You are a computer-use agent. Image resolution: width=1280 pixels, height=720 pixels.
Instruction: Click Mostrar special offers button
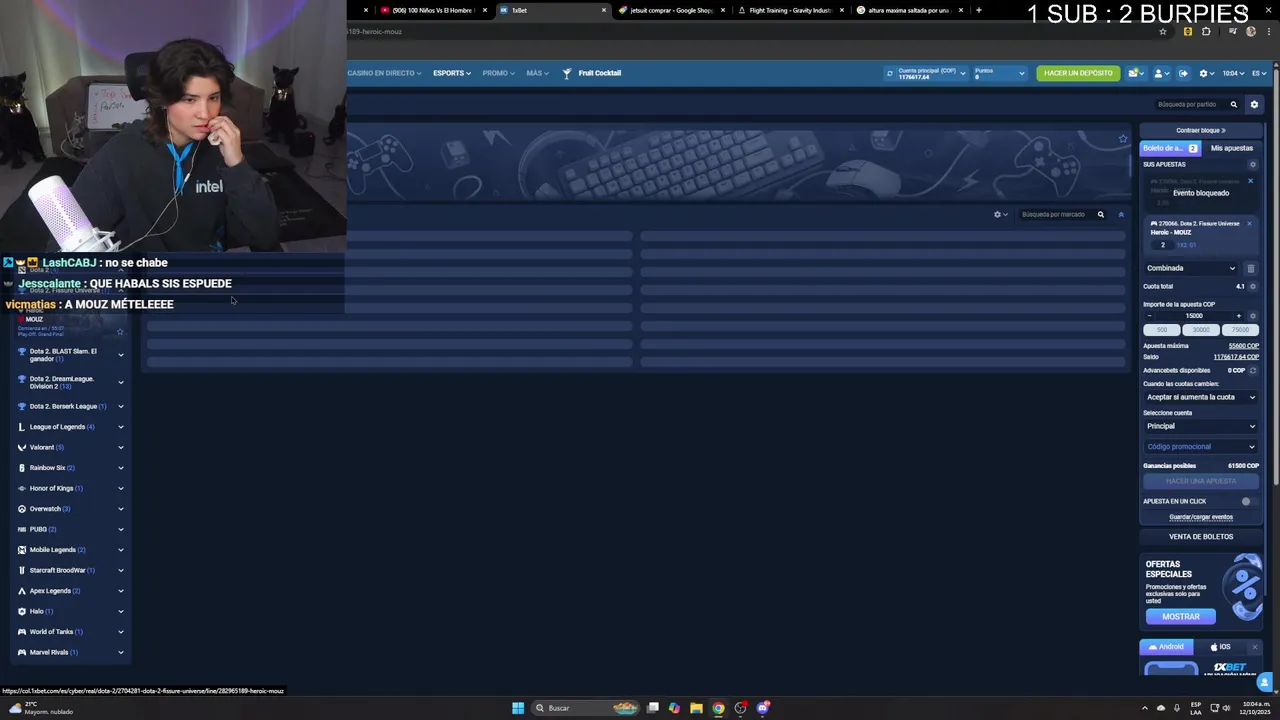click(1181, 616)
